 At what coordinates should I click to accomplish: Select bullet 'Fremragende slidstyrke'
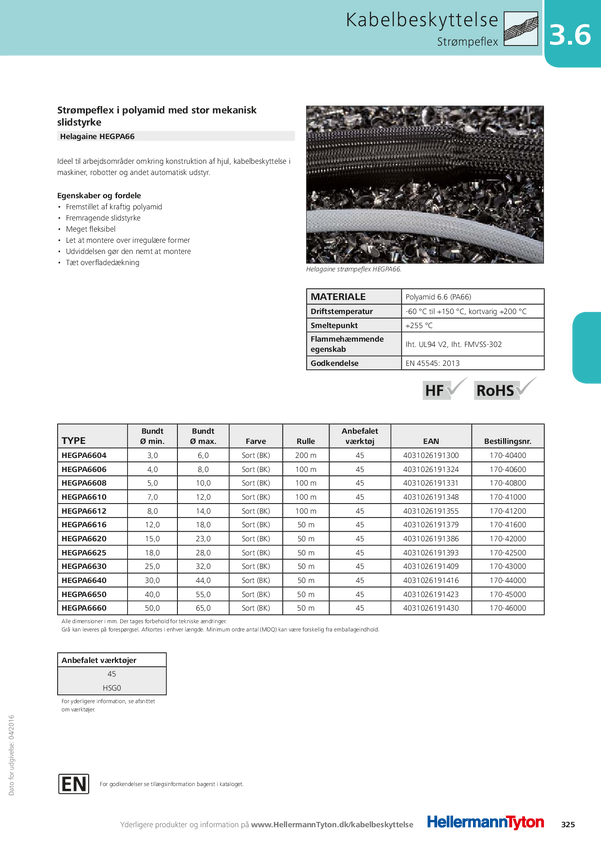(x=103, y=218)
